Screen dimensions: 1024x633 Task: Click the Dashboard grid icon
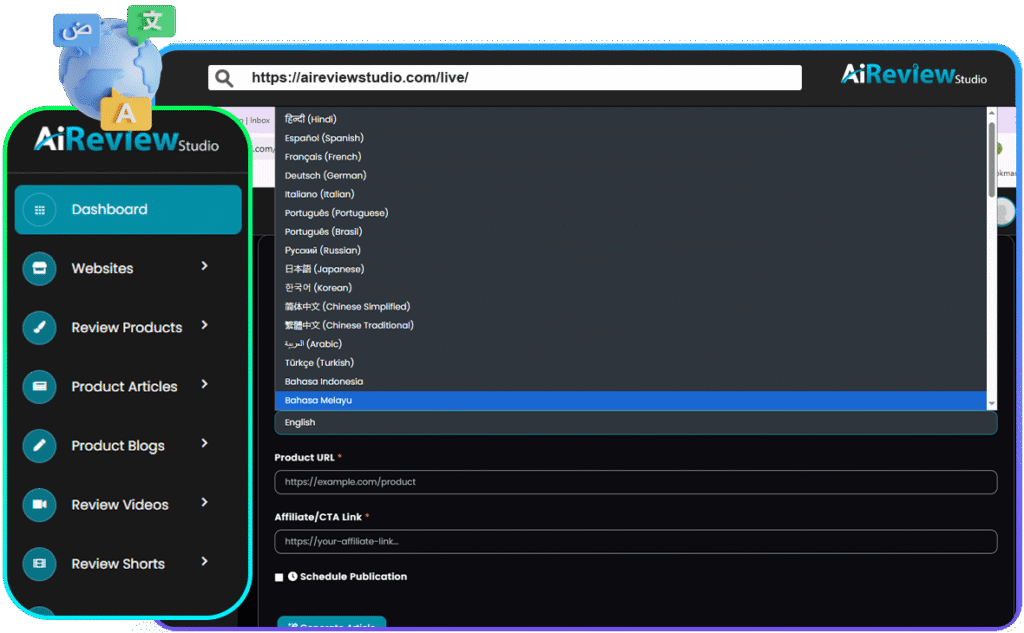[x=40, y=210]
